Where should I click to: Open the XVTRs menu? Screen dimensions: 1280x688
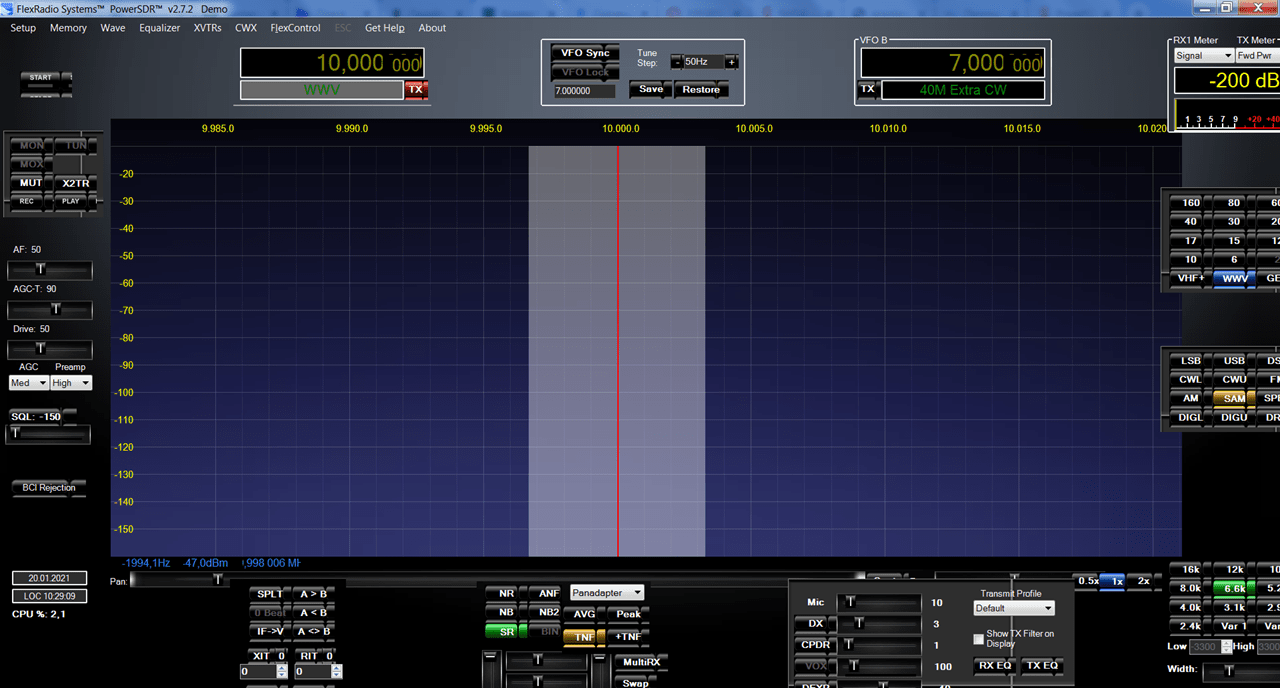pyautogui.click(x=208, y=28)
